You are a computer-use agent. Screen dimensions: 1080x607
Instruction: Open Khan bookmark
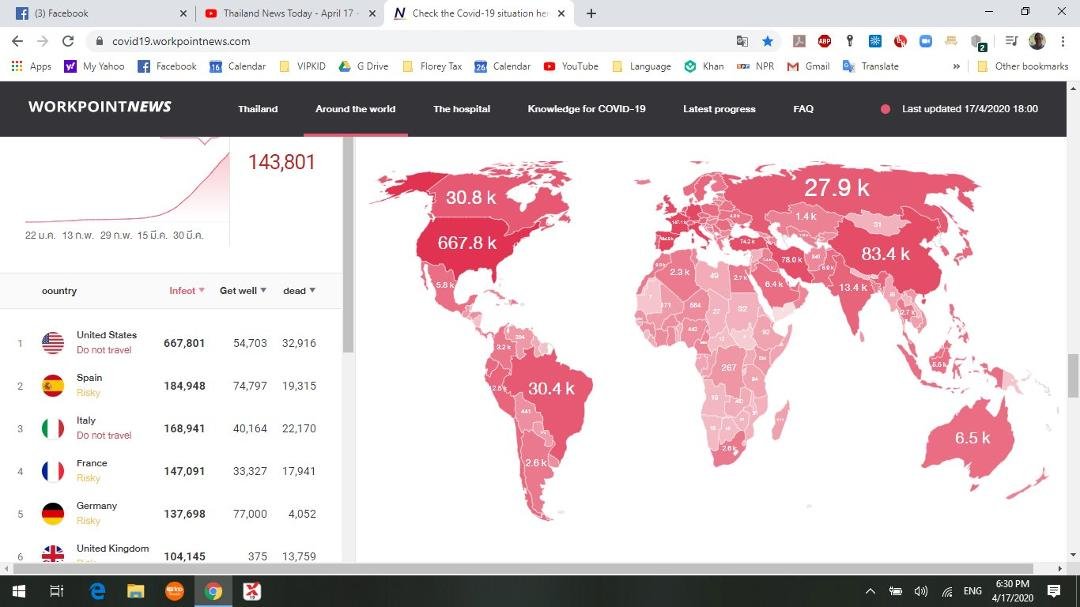point(704,67)
